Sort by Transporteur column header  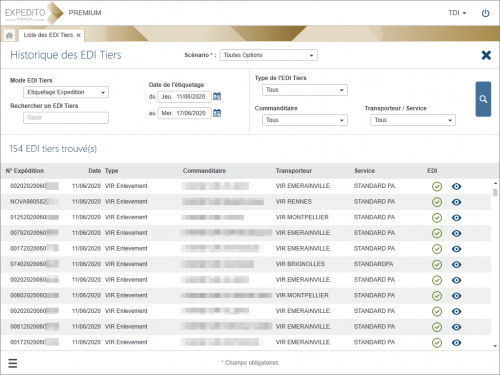point(294,171)
